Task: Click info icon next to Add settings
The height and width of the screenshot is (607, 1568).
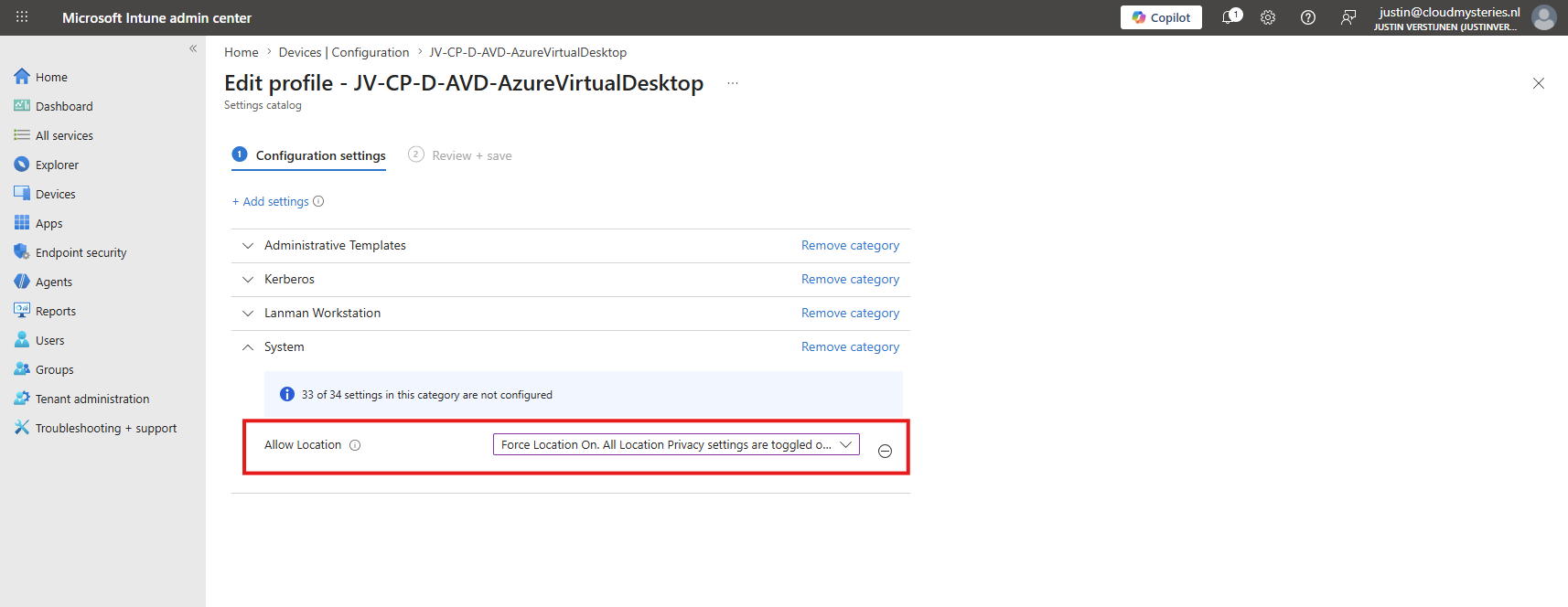Action: pos(318,201)
